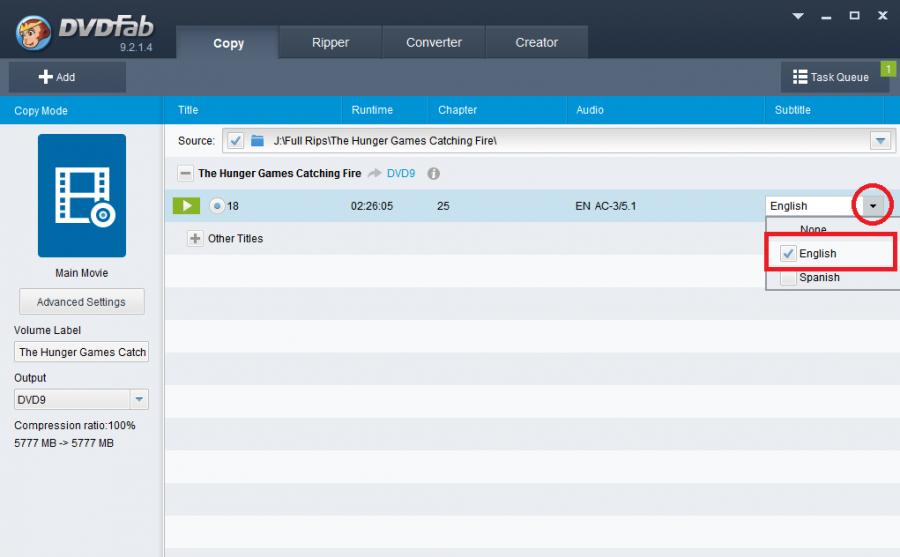
Task: Play preview of title 18
Action: [x=186, y=206]
